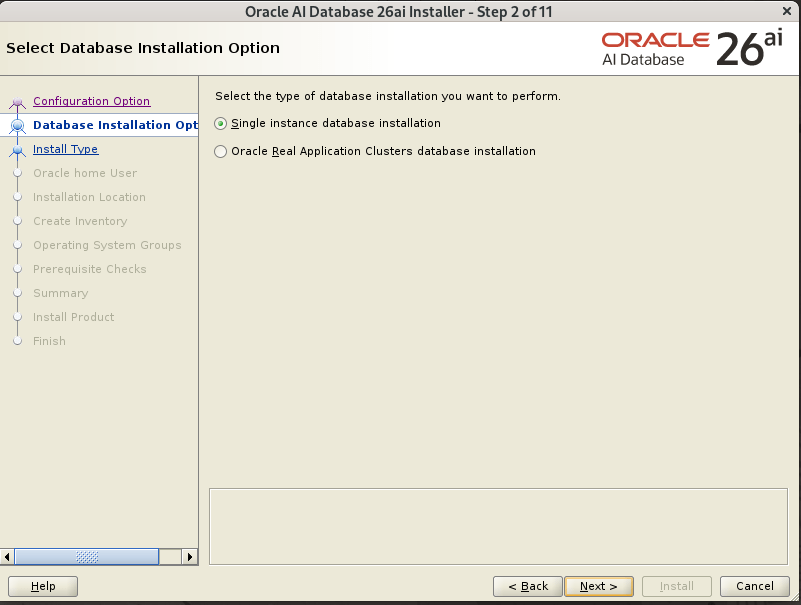Click the steps panel scroll right arrow

click(x=190, y=557)
